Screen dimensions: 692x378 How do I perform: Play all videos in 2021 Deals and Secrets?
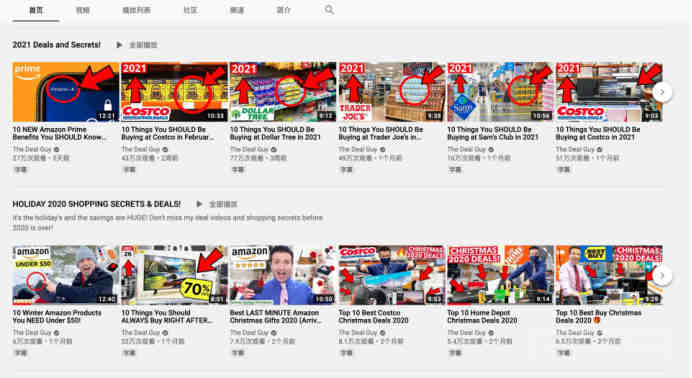(x=137, y=45)
